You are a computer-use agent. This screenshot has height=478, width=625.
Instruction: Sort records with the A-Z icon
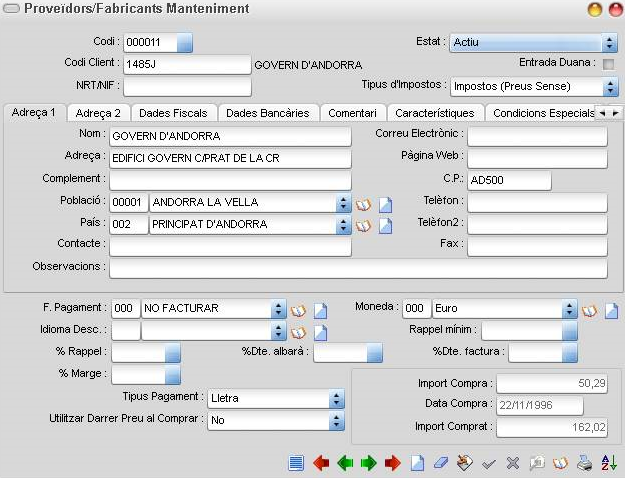point(609,463)
